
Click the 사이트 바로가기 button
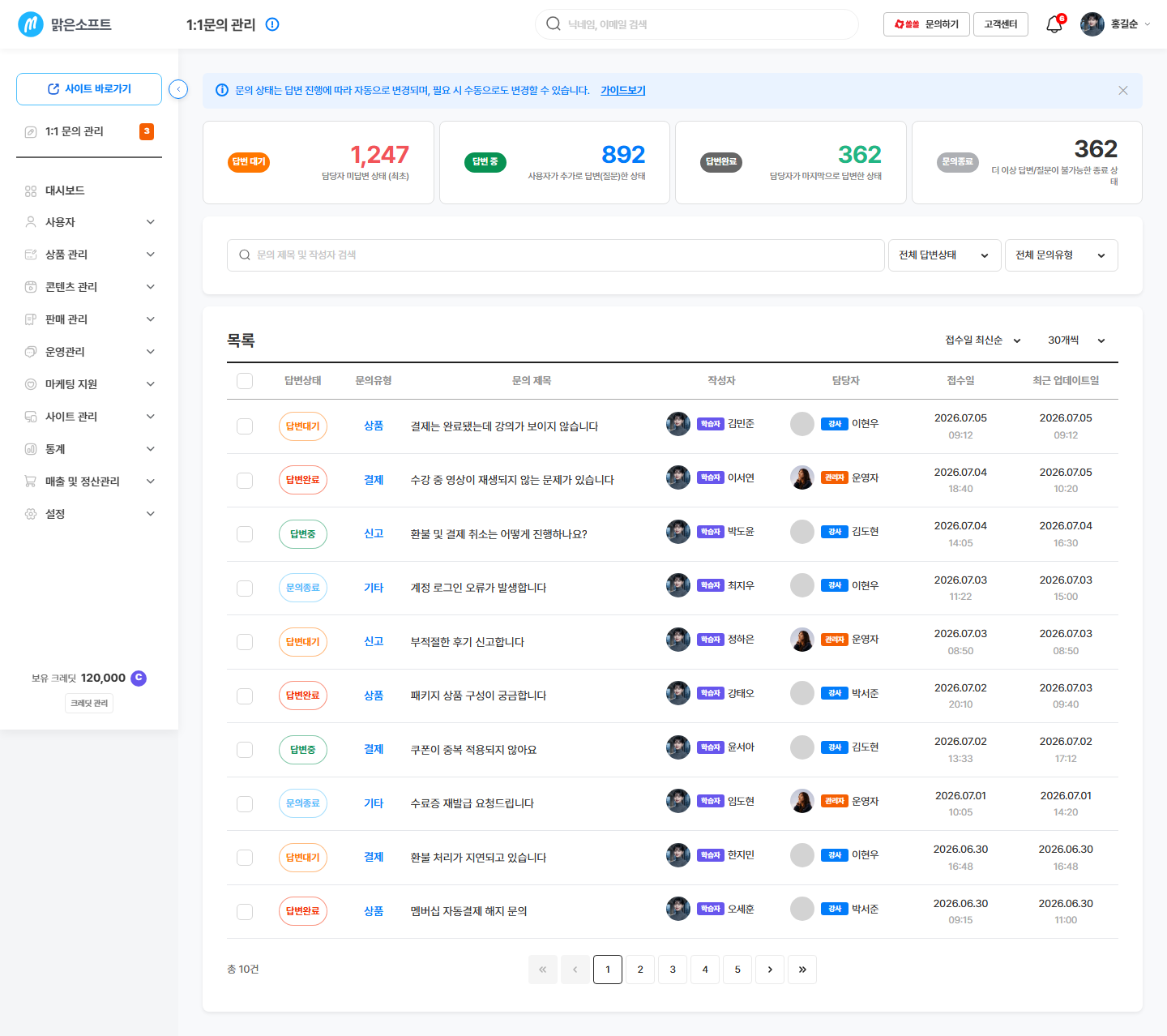tap(89, 89)
